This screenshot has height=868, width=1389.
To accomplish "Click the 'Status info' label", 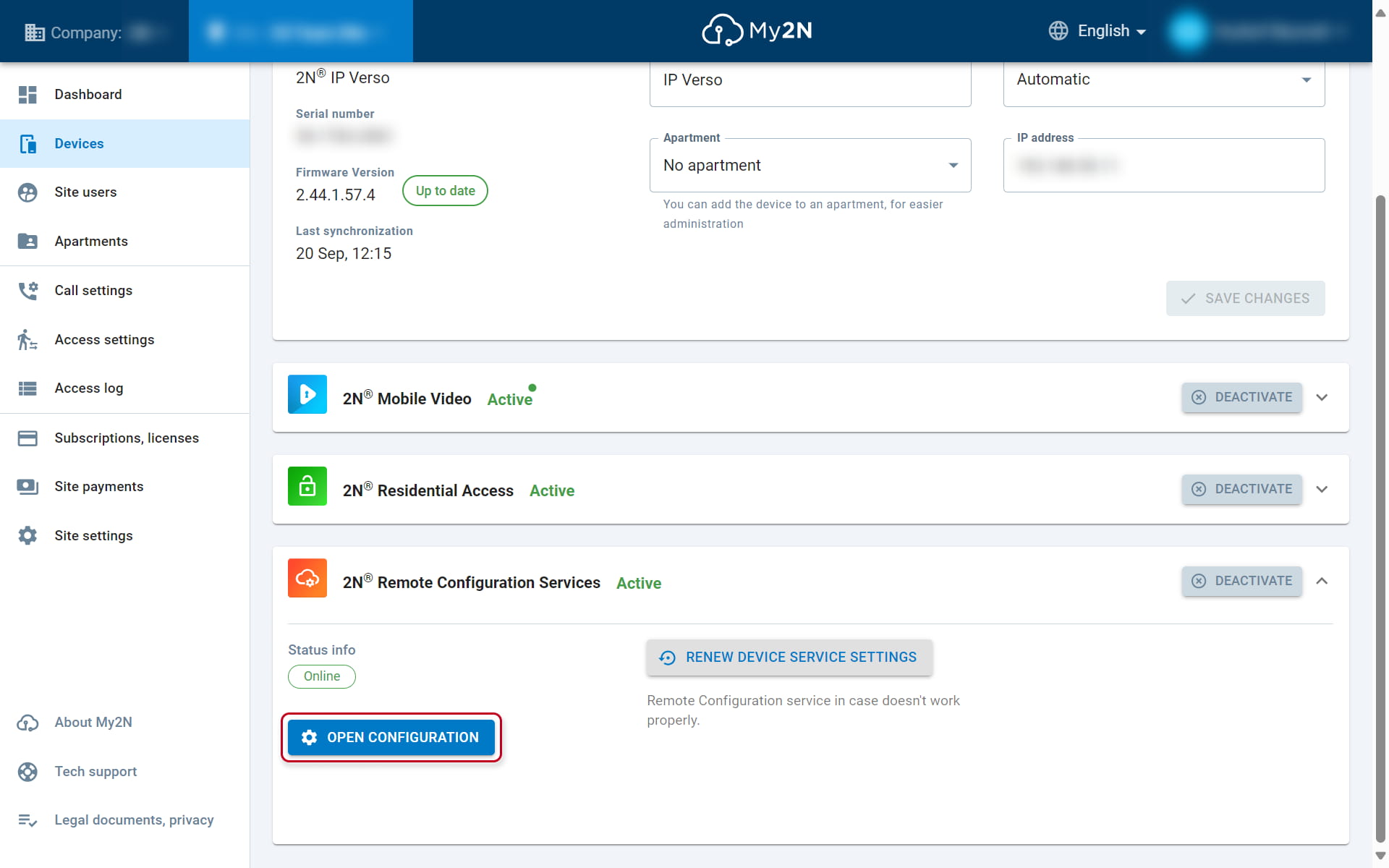I will tap(322, 650).
